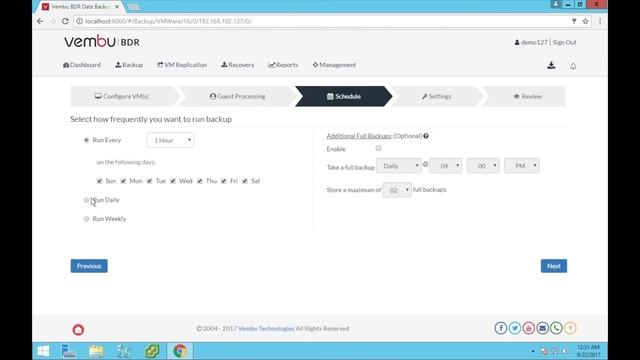Image resolution: width=640 pixels, height=360 pixels.
Task: Open the VM Replication menu
Action: [182, 65]
